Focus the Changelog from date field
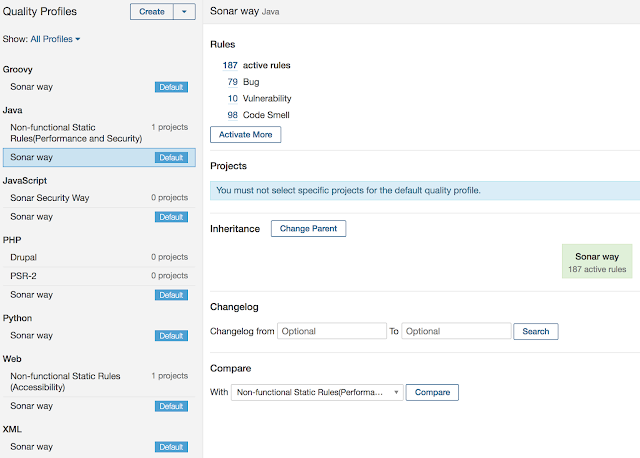 pyautogui.click(x=332, y=331)
